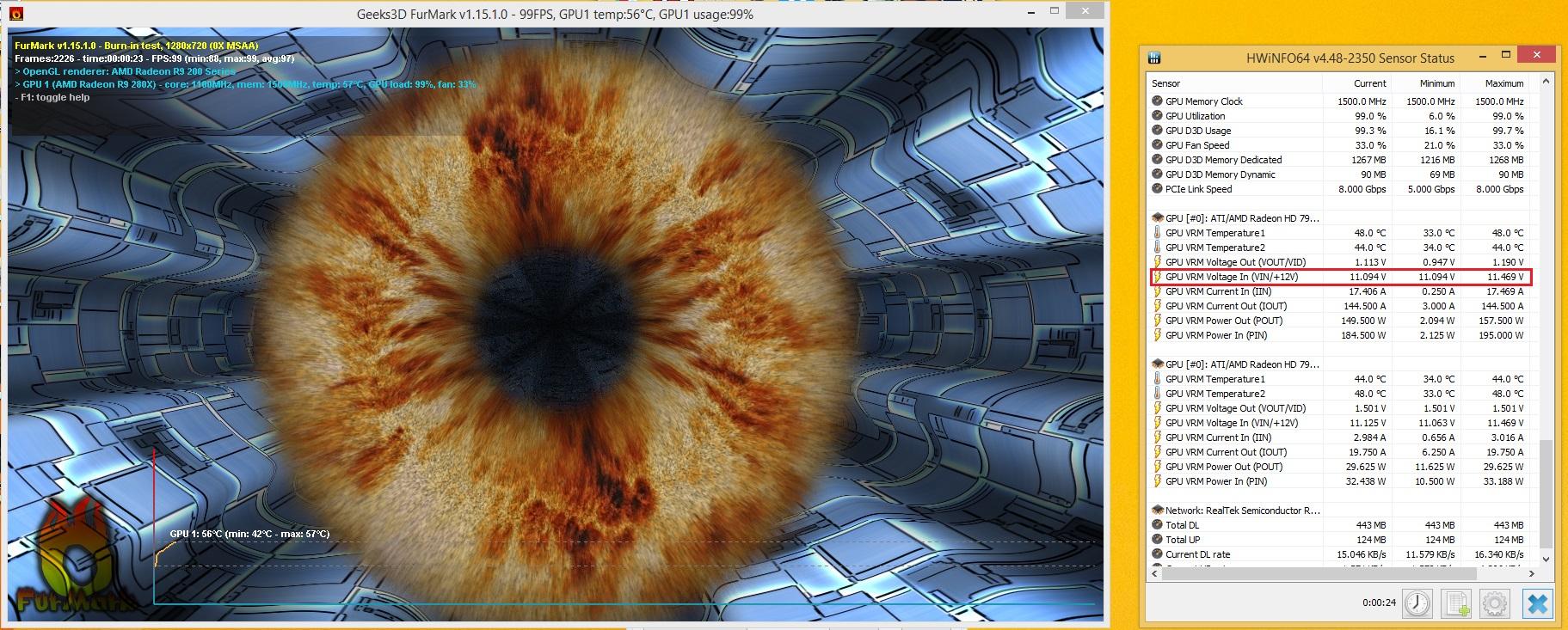Click the gauge icon beside GPU Fan Speed

pyautogui.click(x=1157, y=145)
